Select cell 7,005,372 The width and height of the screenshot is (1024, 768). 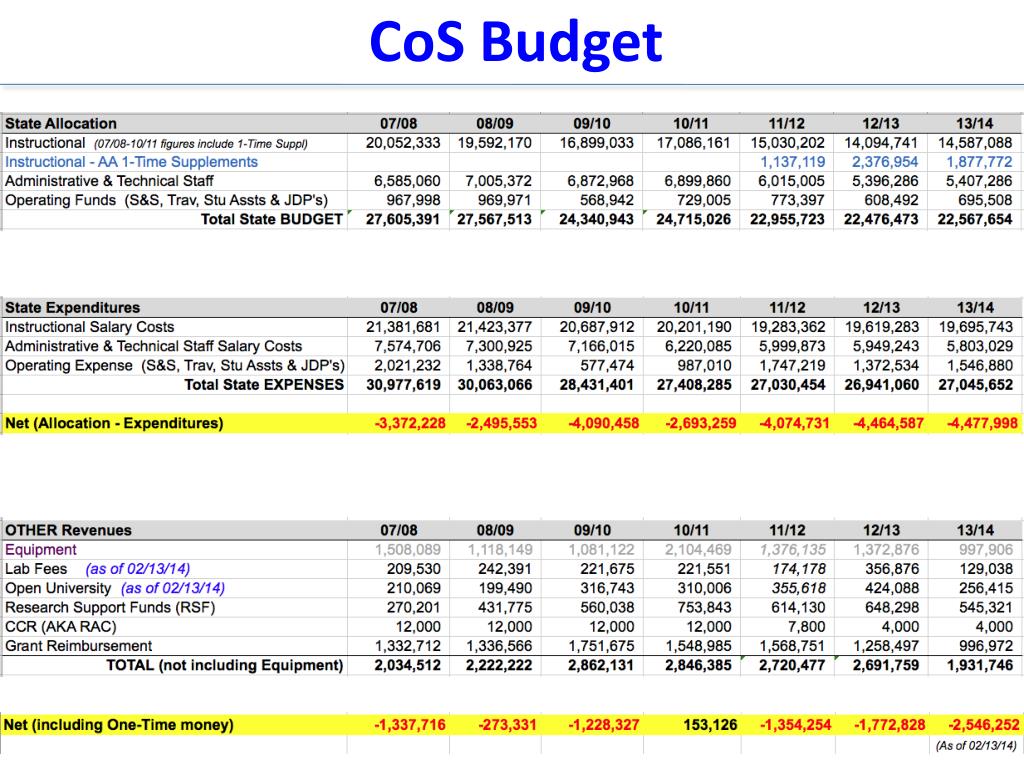(x=498, y=181)
